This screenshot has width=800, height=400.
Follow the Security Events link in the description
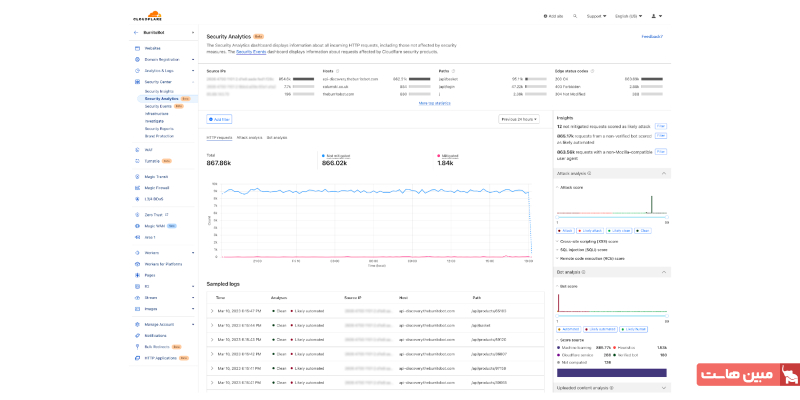pos(251,52)
